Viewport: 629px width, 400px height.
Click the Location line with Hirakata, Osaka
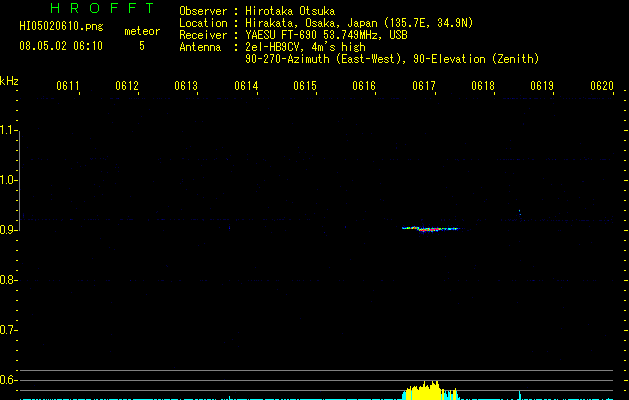coord(326,23)
